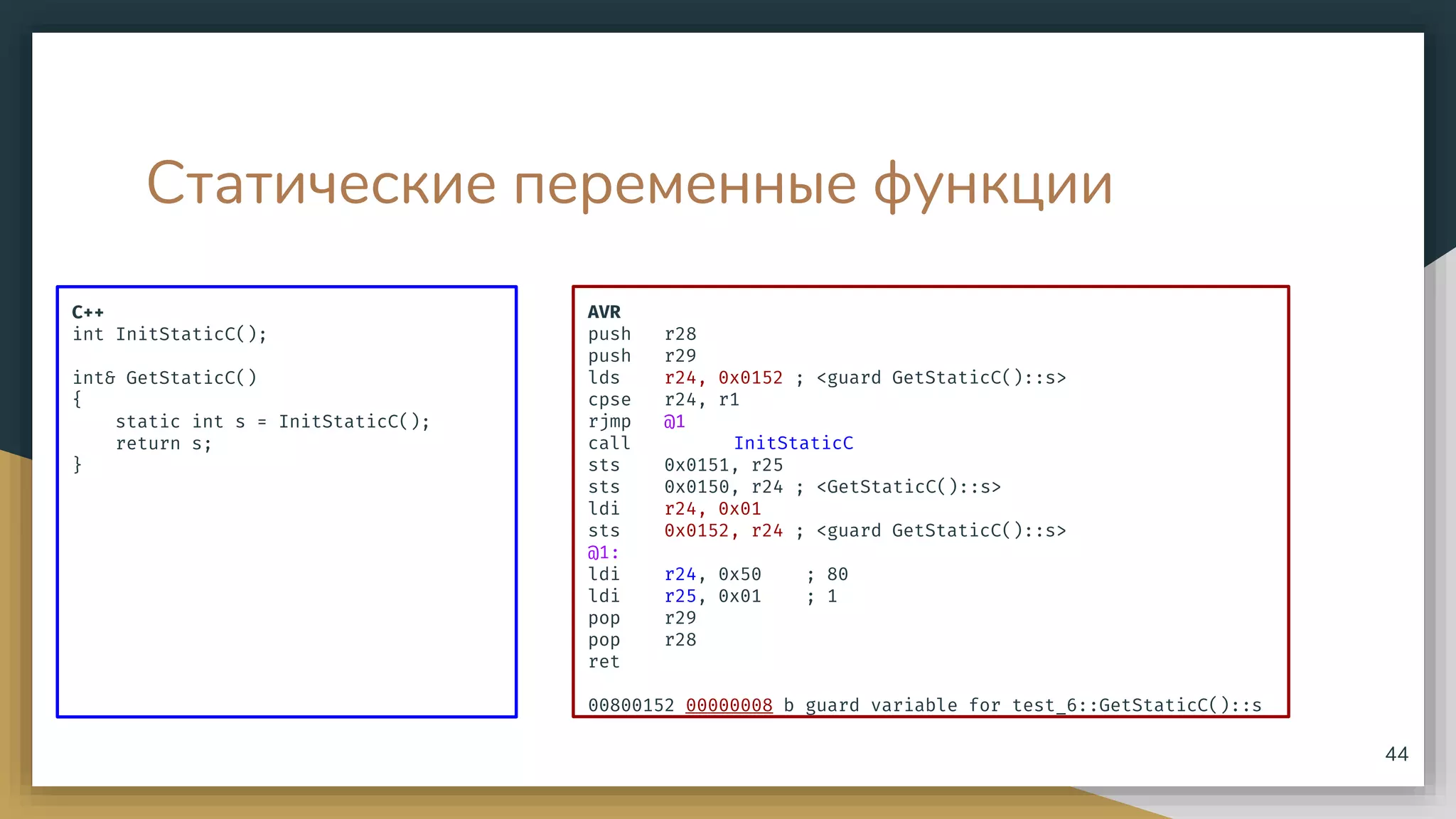
Task: Click the 'pop r29' instruction
Action: 642,619
